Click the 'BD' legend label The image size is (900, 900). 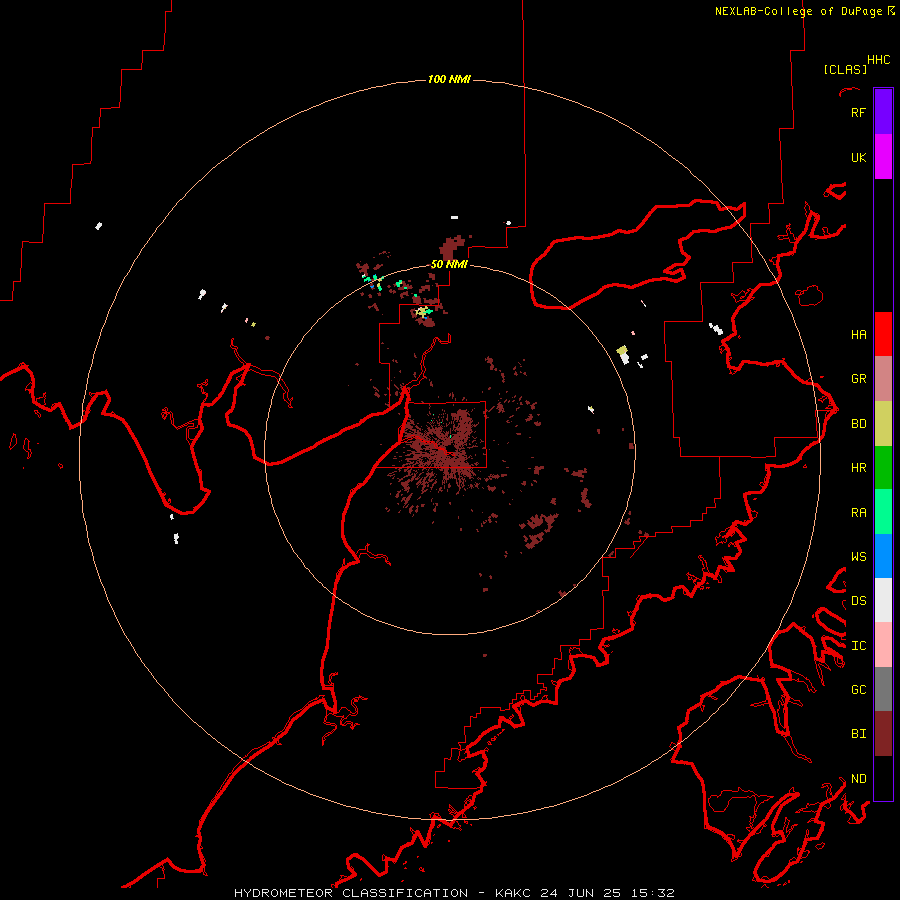(x=858, y=423)
